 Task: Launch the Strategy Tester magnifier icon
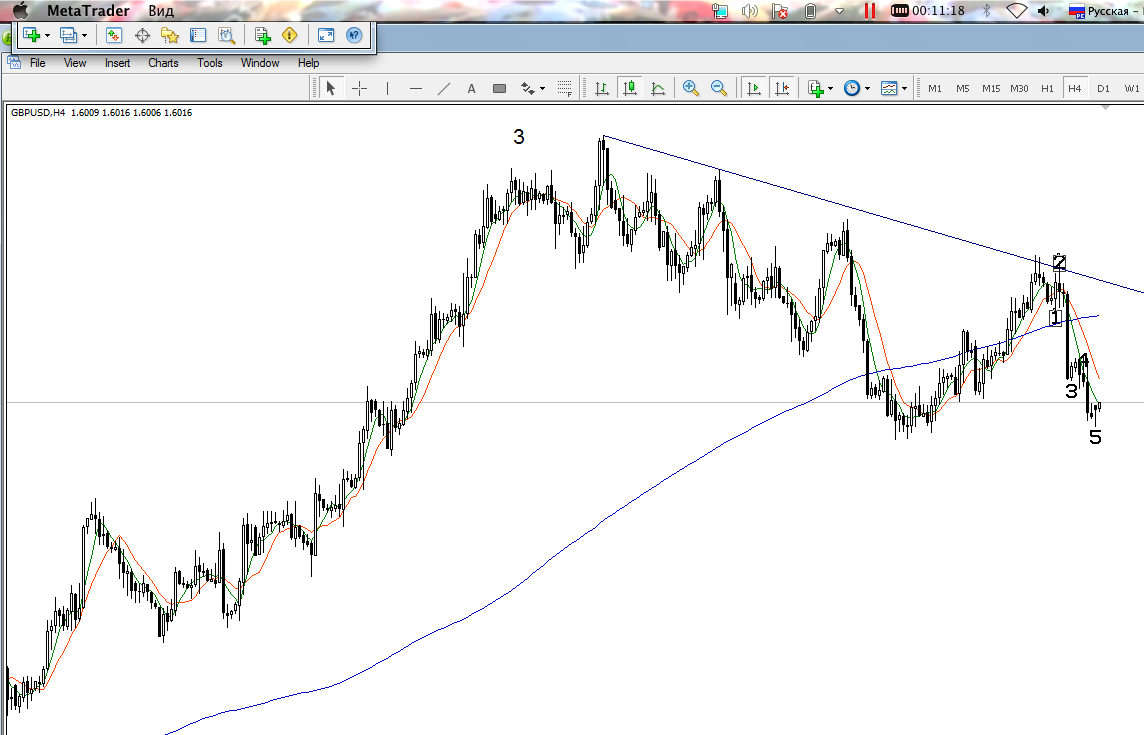point(226,35)
